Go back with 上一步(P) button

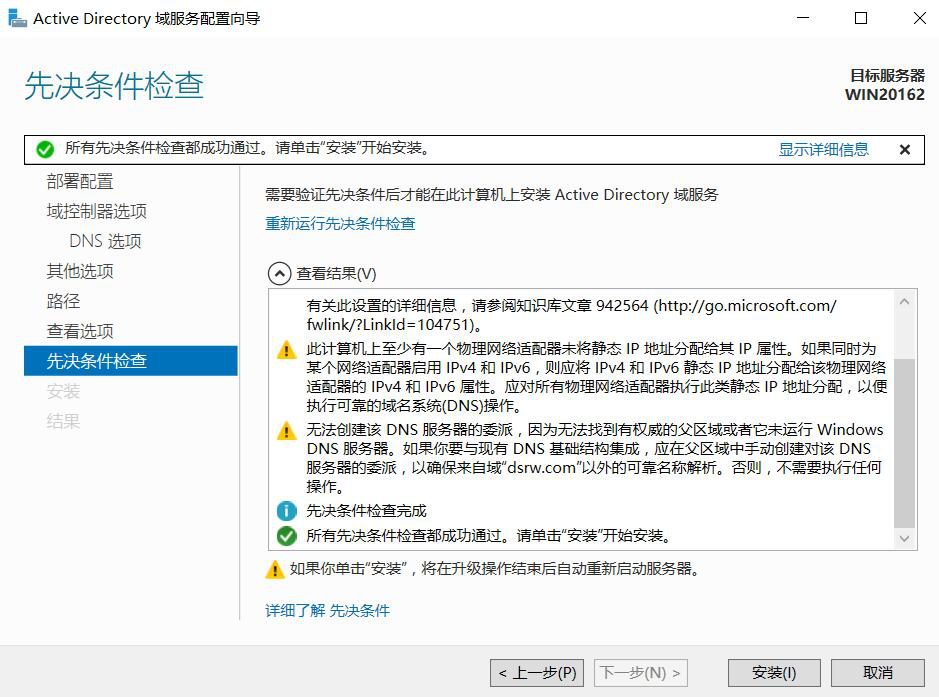[x=537, y=673]
